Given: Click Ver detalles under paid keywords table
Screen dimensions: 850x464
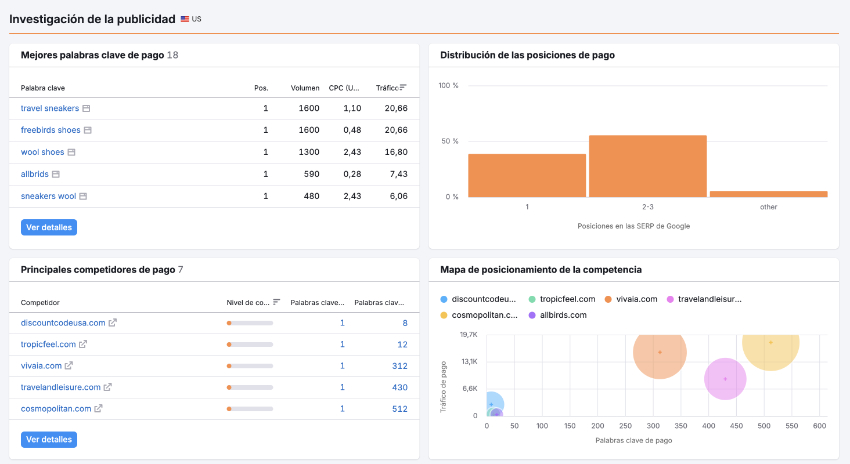Looking at the screenshot, I should click(48, 227).
